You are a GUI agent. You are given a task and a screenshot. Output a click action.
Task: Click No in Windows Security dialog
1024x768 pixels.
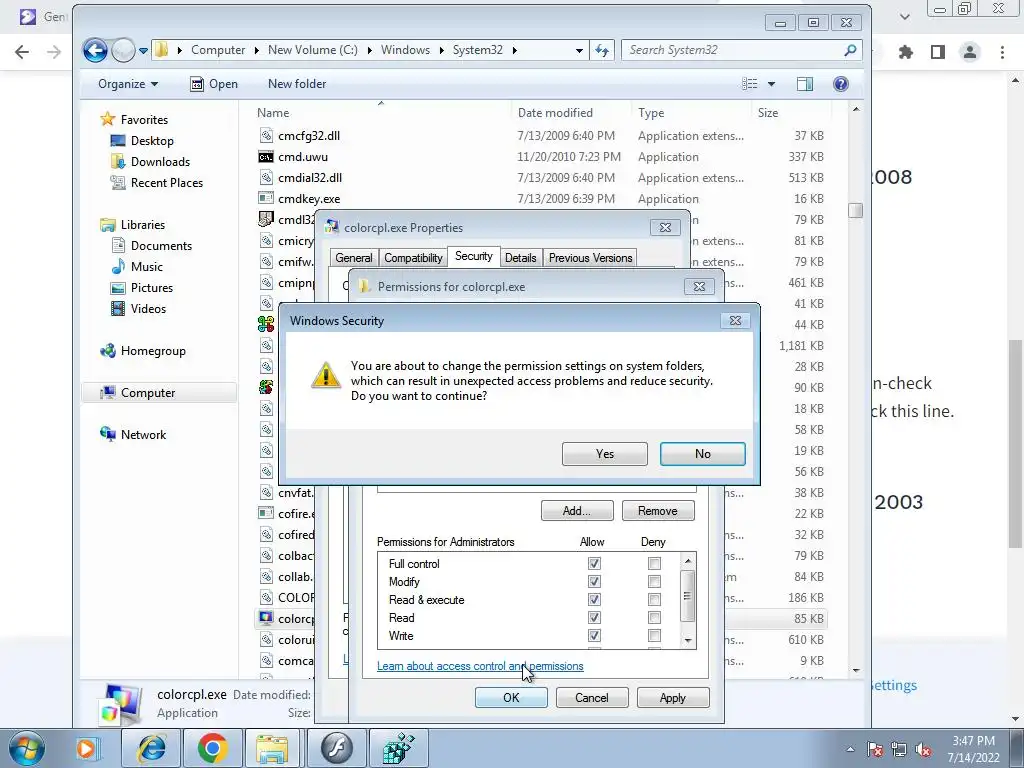point(703,454)
